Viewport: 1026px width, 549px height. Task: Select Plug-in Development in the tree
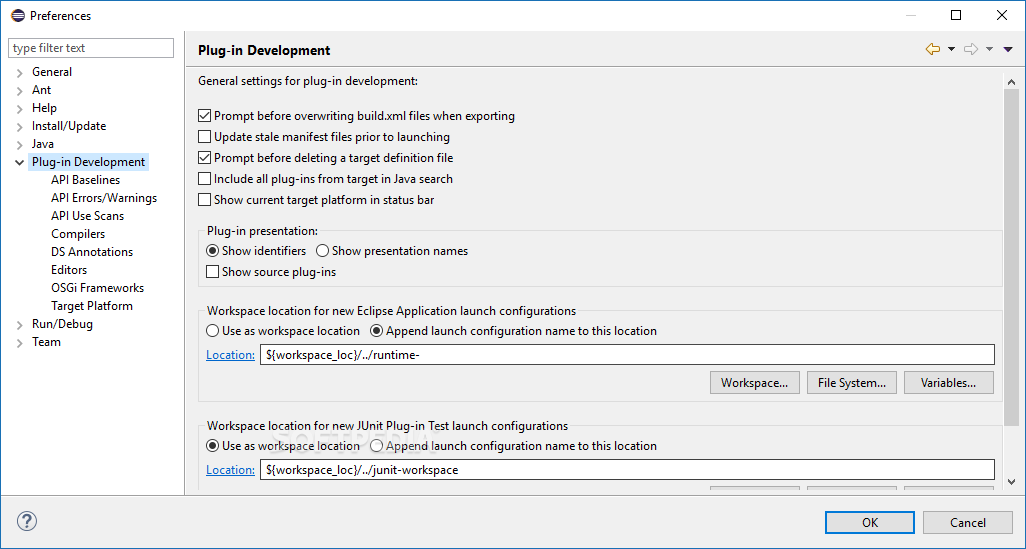tap(88, 162)
